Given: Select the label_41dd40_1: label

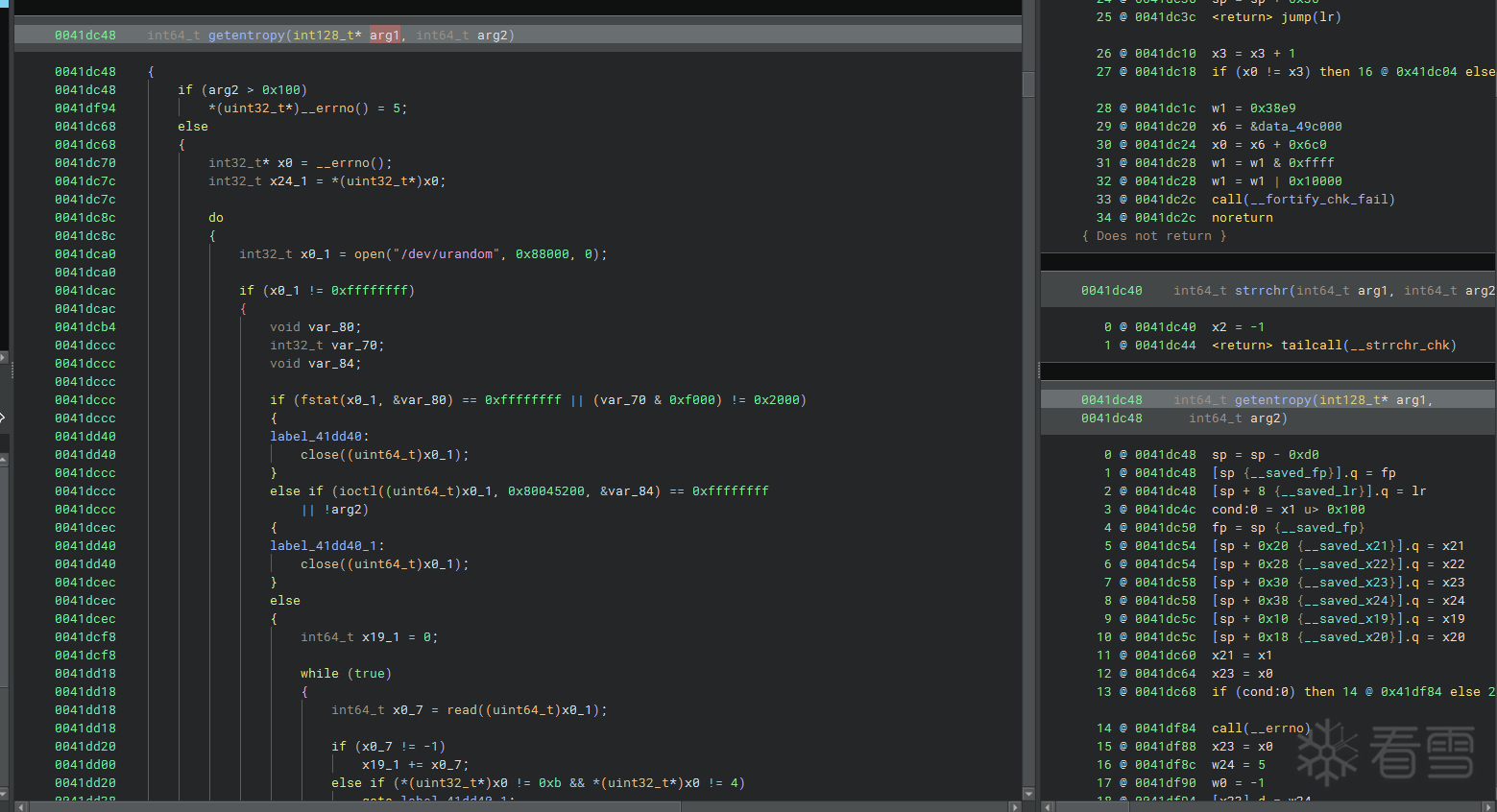Looking at the screenshot, I should point(327,546).
